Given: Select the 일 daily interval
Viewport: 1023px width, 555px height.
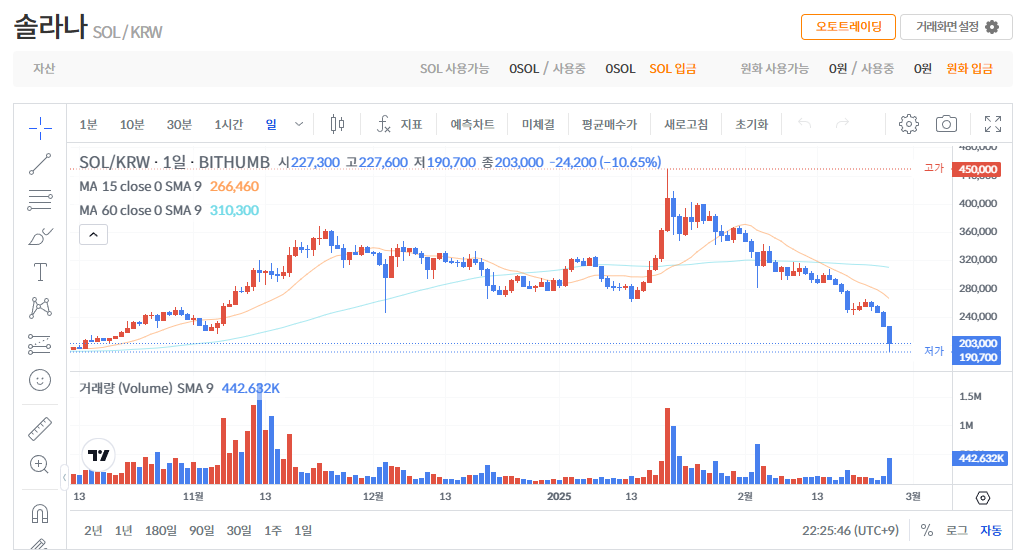Looking at the screenshot, I should pyautogui.click(x=271, y=125).
